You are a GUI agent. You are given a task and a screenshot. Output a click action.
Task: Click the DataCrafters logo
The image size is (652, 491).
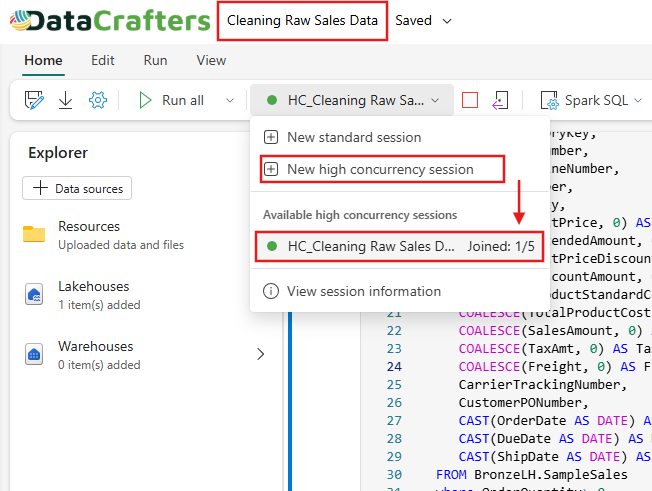coord(110,21)
